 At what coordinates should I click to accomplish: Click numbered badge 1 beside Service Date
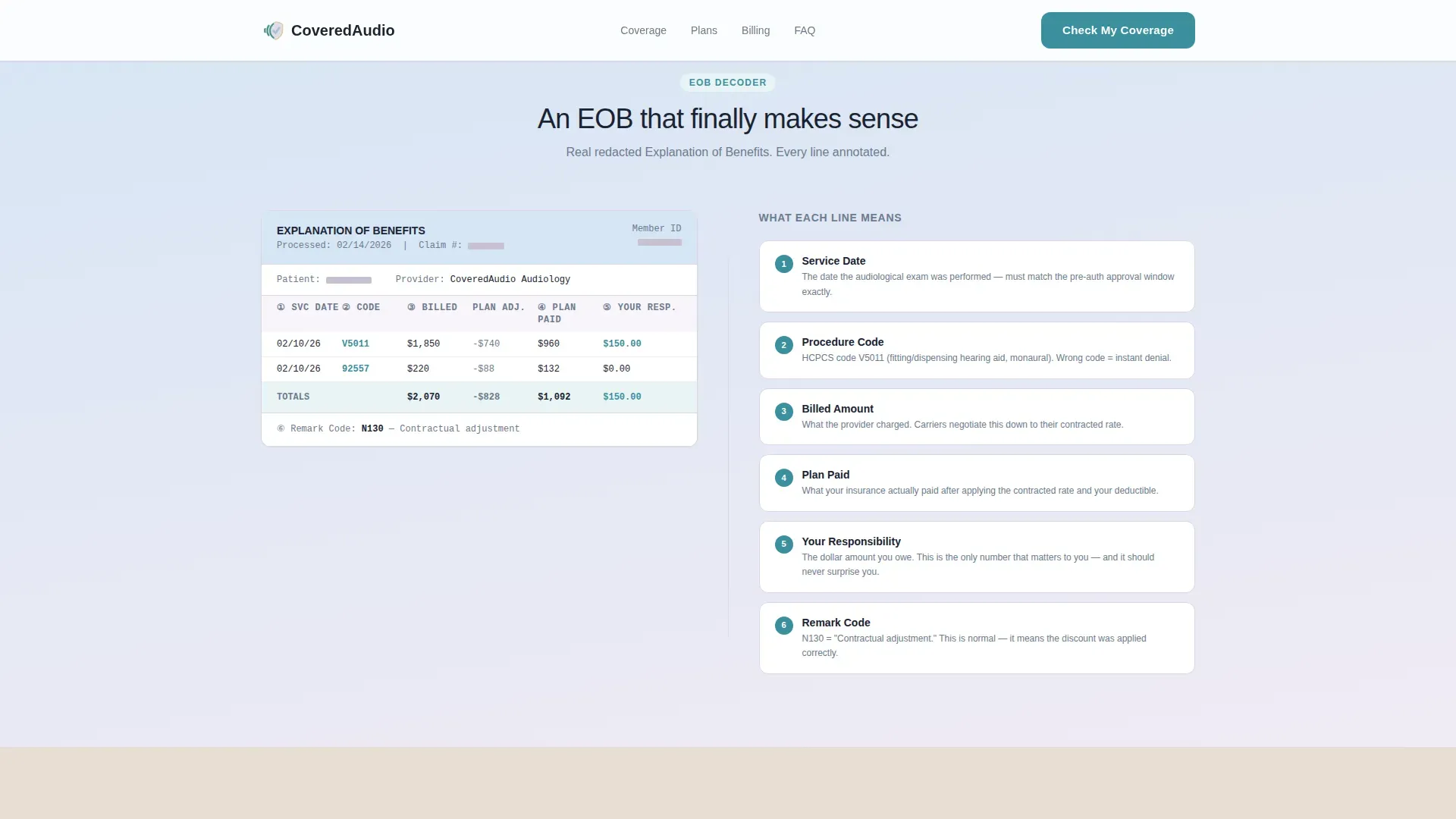(x=784, y=264)
